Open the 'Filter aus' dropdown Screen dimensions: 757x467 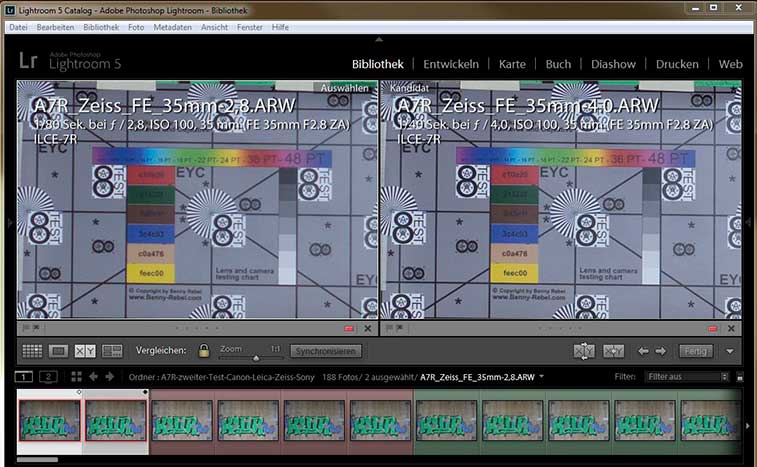pyautogui.click(x=688, y=377)
